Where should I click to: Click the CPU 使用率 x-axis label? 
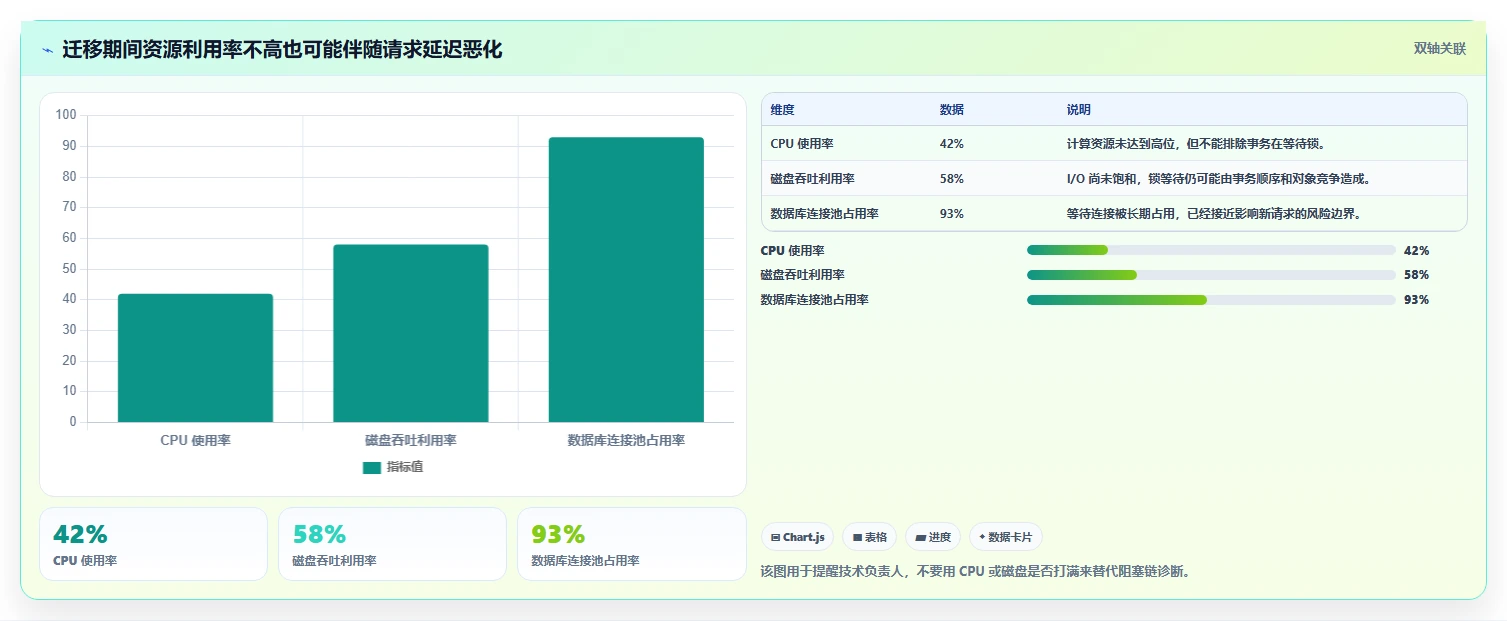pos(195,440)
